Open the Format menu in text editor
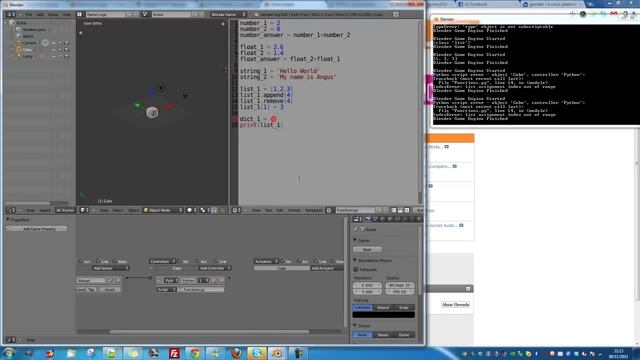The height and width of the screenshot is (360, 640). [294, 210]
